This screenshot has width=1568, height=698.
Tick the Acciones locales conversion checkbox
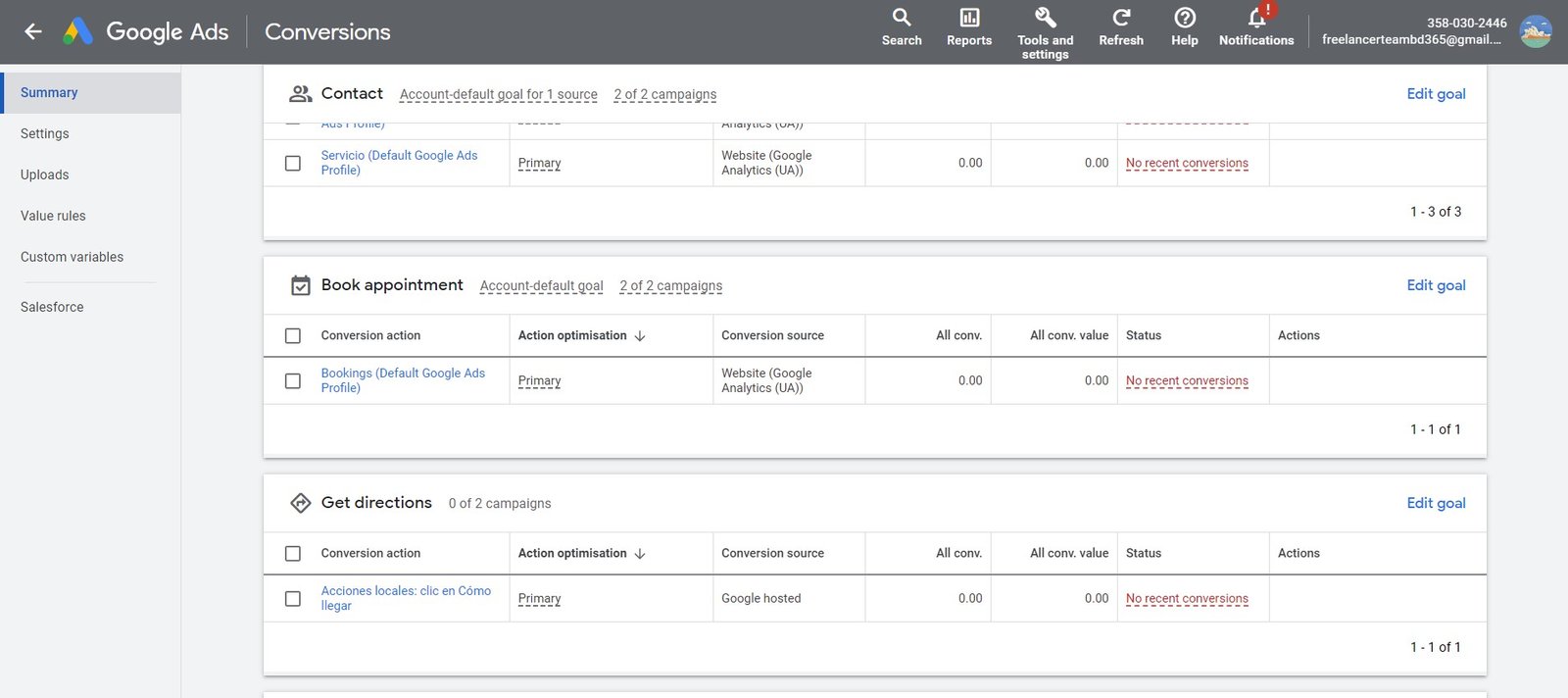coord(293,598)
